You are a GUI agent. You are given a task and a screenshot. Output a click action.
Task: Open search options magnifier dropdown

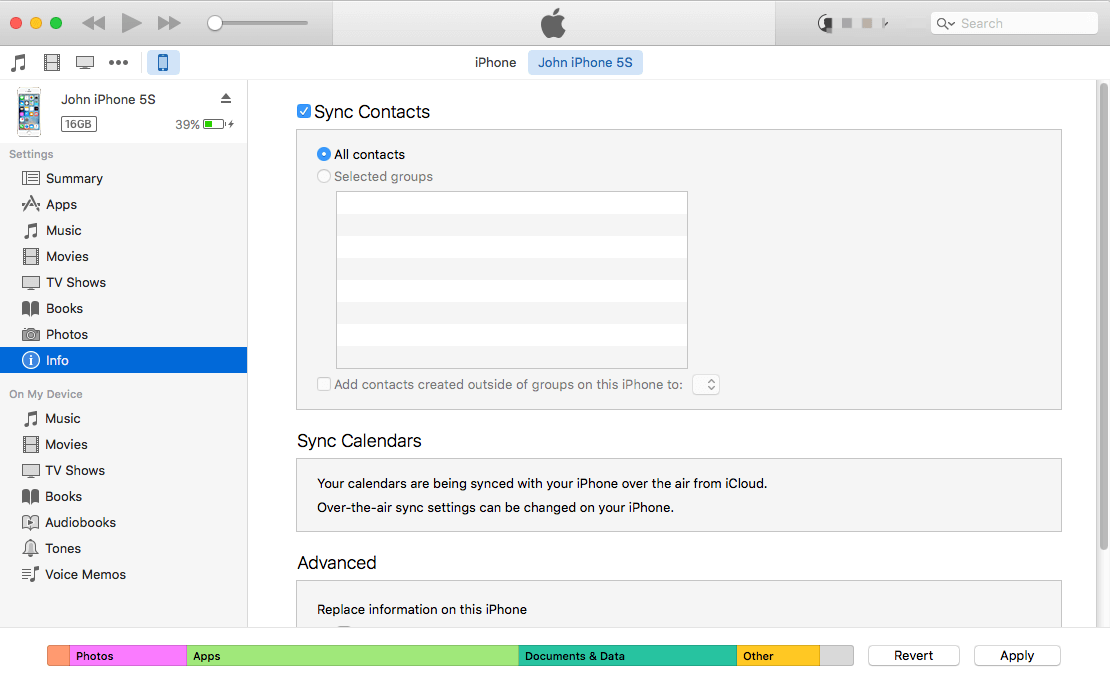[x=946, y=23]
